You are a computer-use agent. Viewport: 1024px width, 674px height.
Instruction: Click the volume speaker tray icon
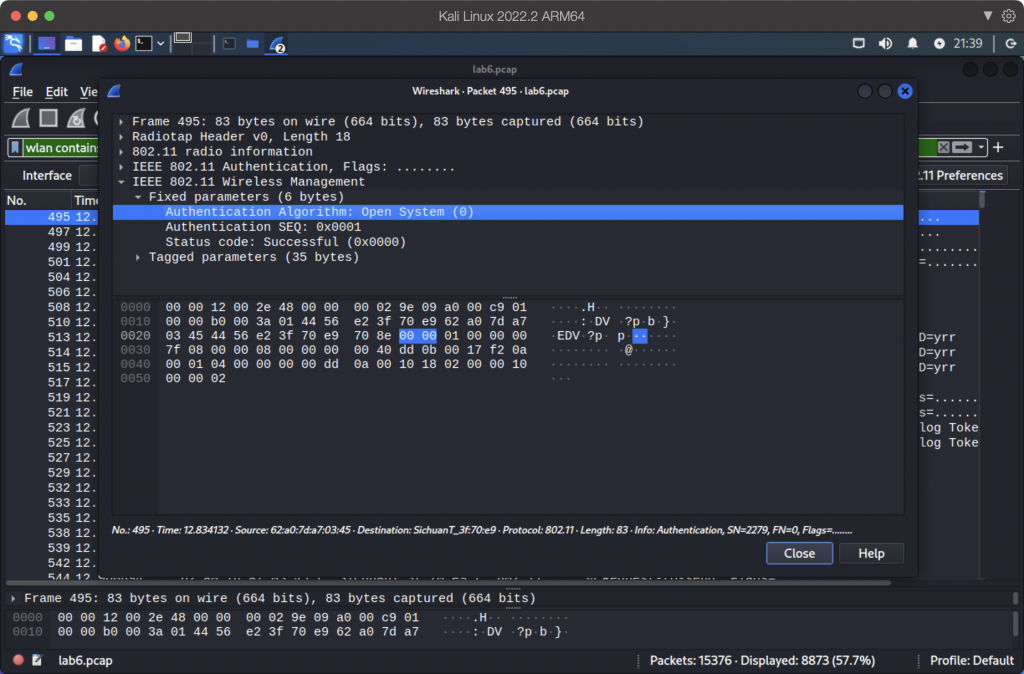[886, 44]
